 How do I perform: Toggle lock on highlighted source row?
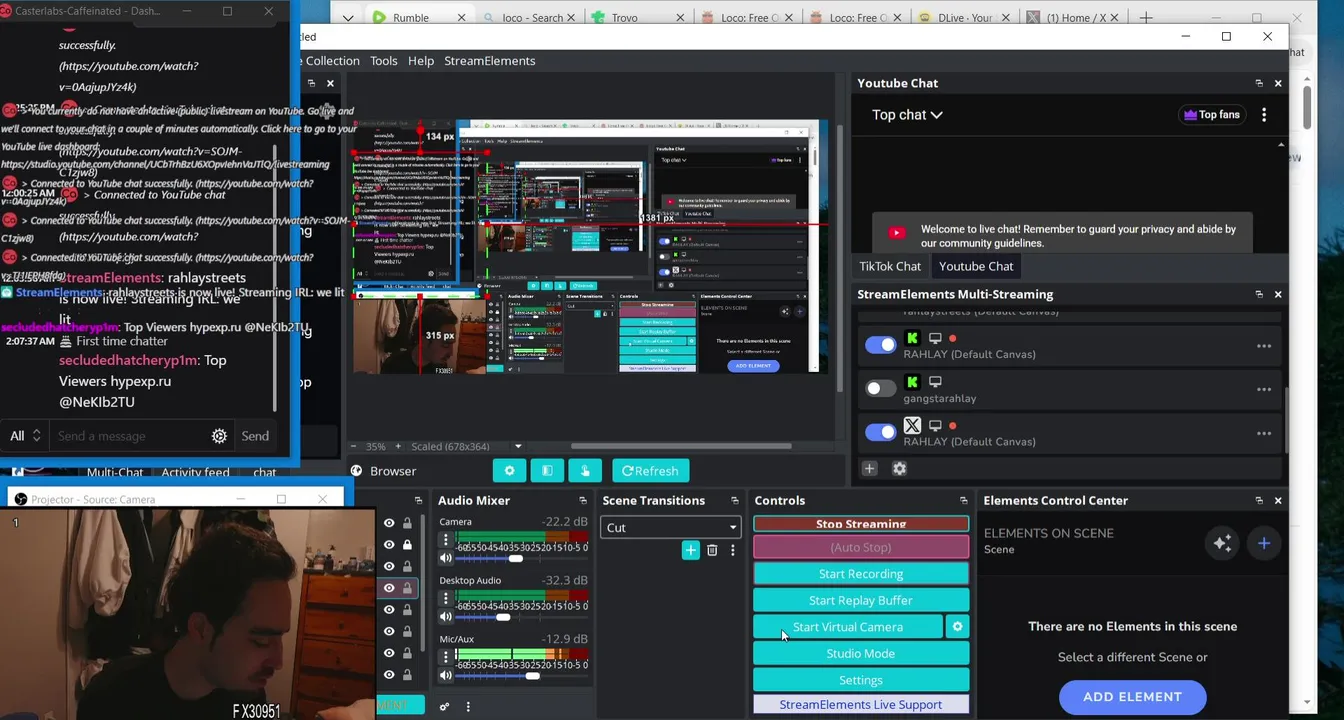point(407,588)
